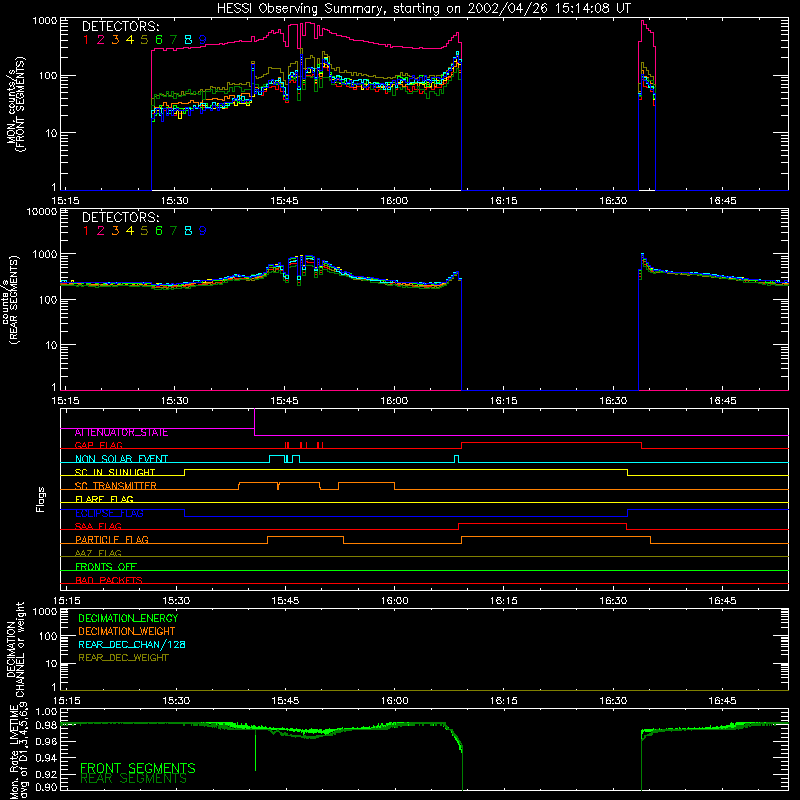Click the rear segments counts/s axis title

tap(10, 299)
